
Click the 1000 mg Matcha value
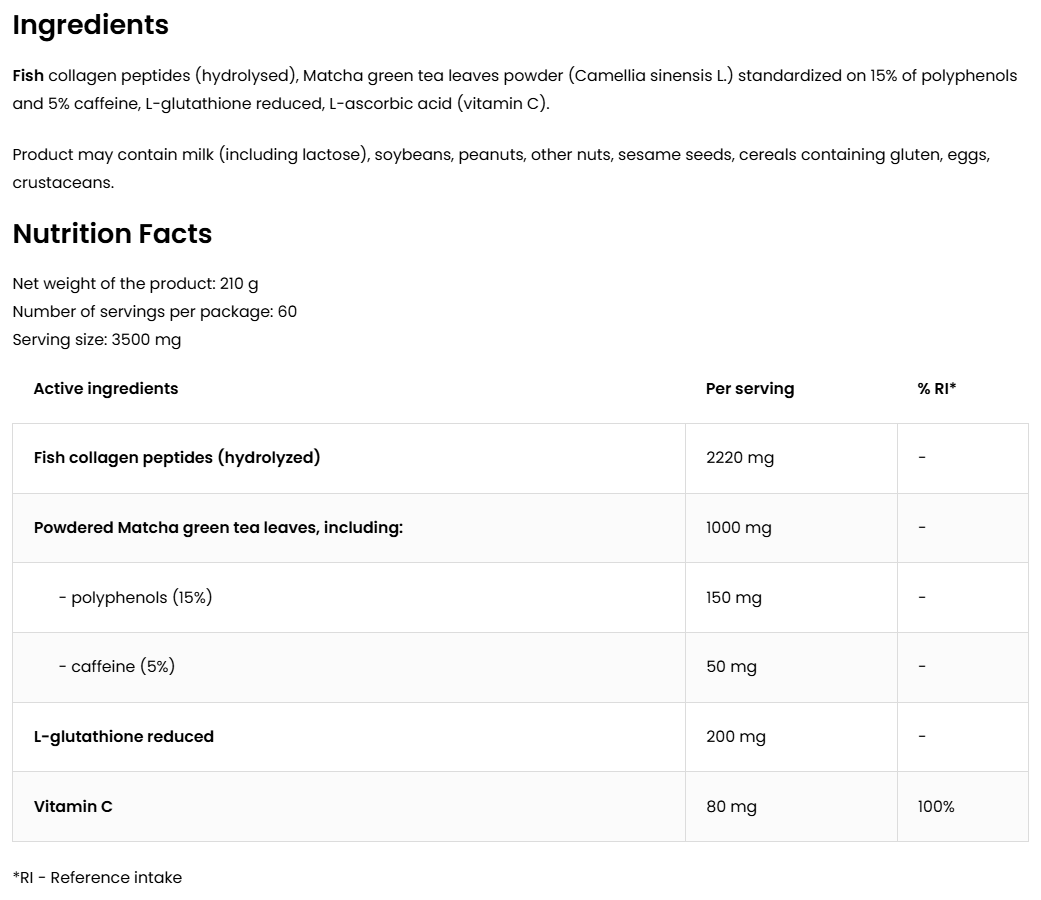(739, 528)
